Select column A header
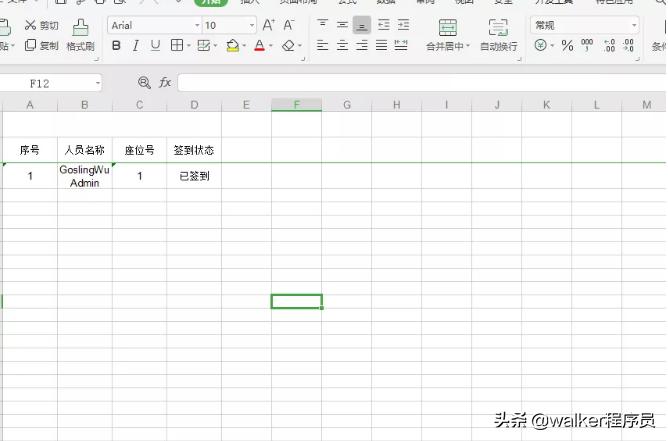Viewport: 668px width, 441px height. (30, 104)
